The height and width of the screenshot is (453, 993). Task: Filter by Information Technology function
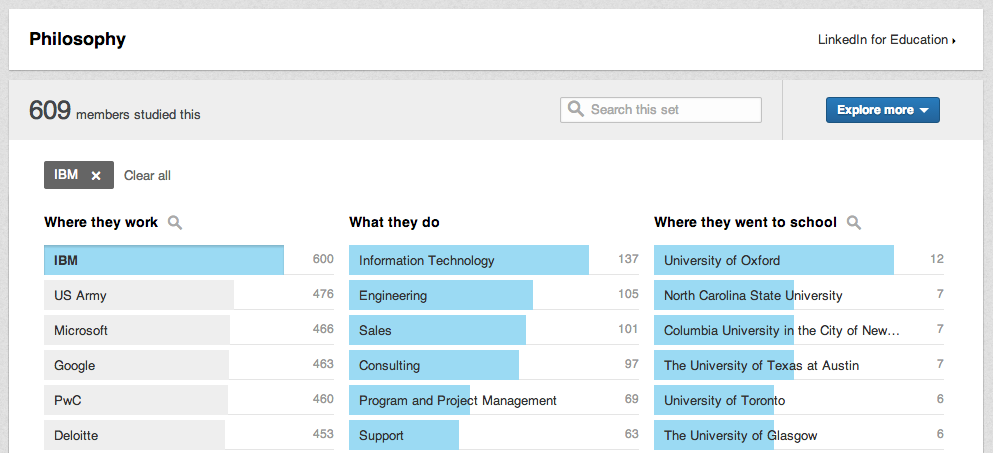click(468, 260)
